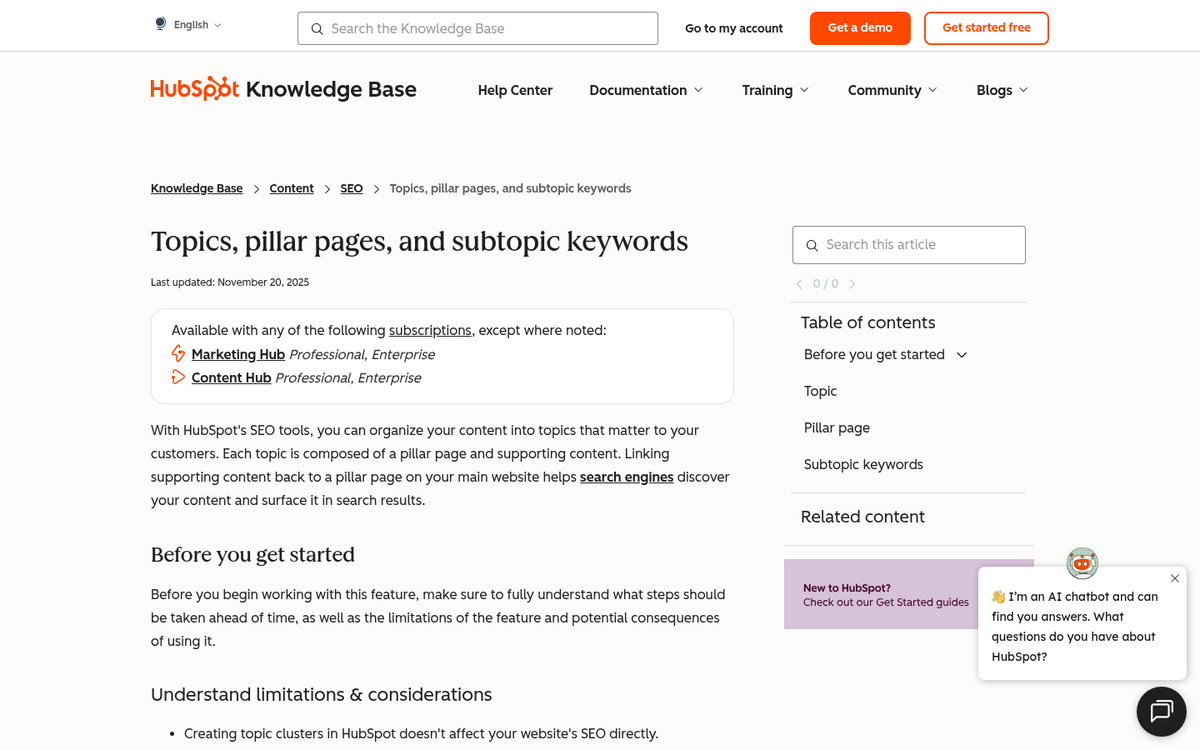Click the HubBot chatbot avatar

coord(1082,563)
